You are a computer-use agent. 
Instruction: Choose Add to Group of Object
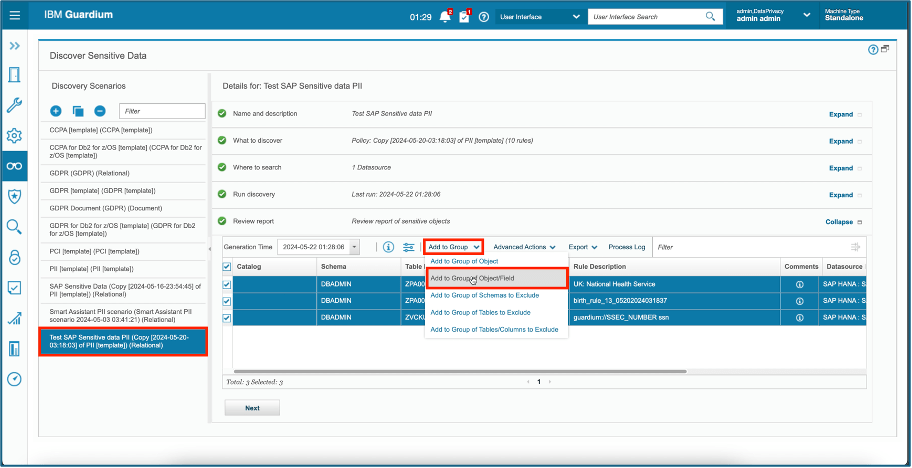tap(464, 262)
